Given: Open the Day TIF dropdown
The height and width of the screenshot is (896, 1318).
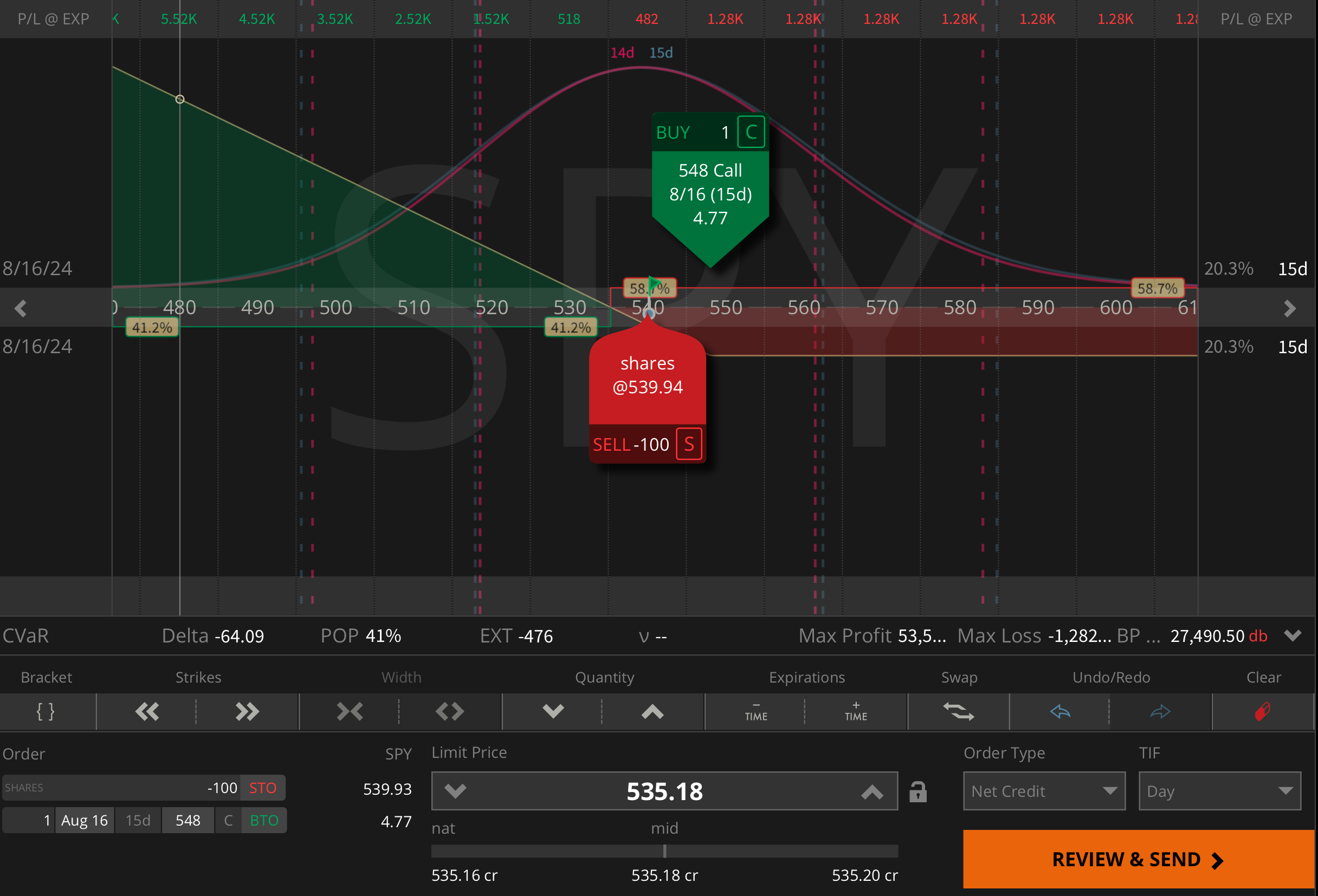Looking at the screenshot, I should tap(1219, 790).
